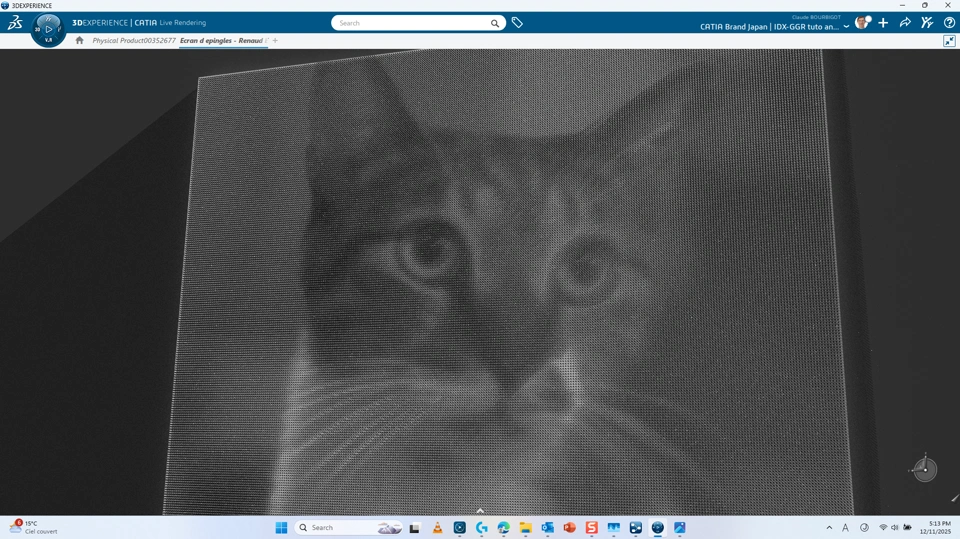
Task: Open the weather widget showing 15°C
Action: 34,527
